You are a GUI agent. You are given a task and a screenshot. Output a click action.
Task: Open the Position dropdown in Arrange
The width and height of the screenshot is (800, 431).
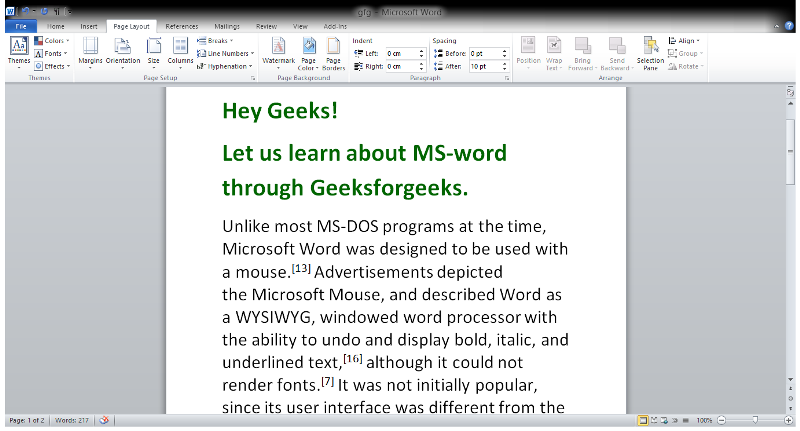point(528,53)
